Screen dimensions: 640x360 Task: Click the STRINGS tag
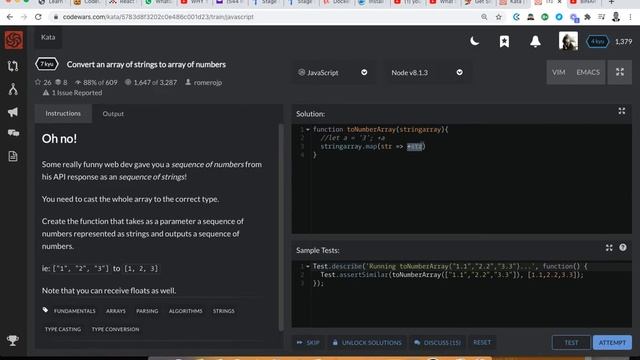(x=224, y=311)
